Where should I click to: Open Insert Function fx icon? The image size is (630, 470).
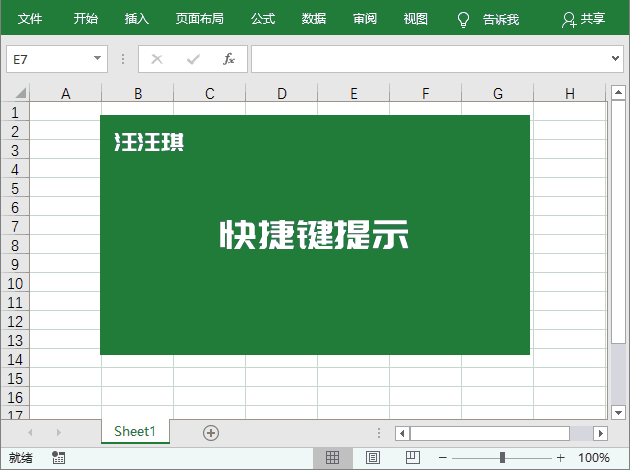229,59
